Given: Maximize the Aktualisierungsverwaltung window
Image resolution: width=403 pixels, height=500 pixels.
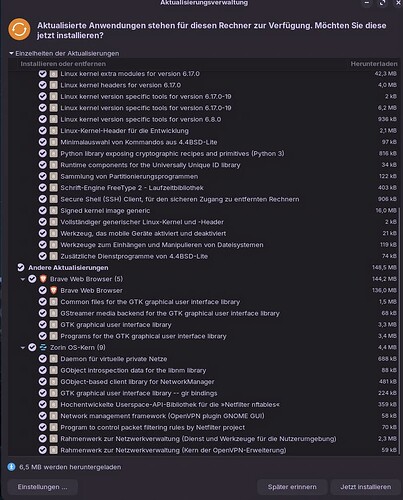Looking at the screenshot, I should tap(382, 3).
